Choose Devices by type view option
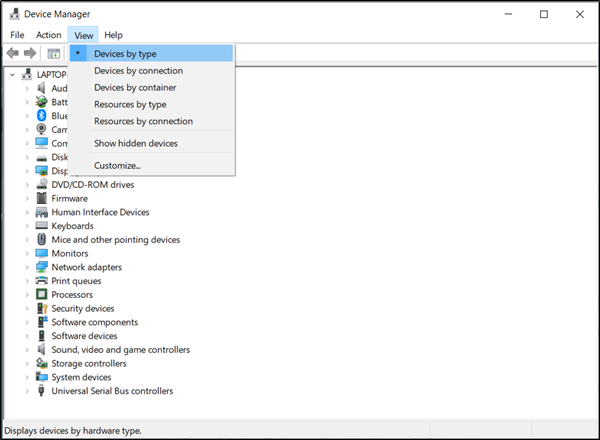The height and width of the screenshot is (440, 600). click(x=152, y=54)
